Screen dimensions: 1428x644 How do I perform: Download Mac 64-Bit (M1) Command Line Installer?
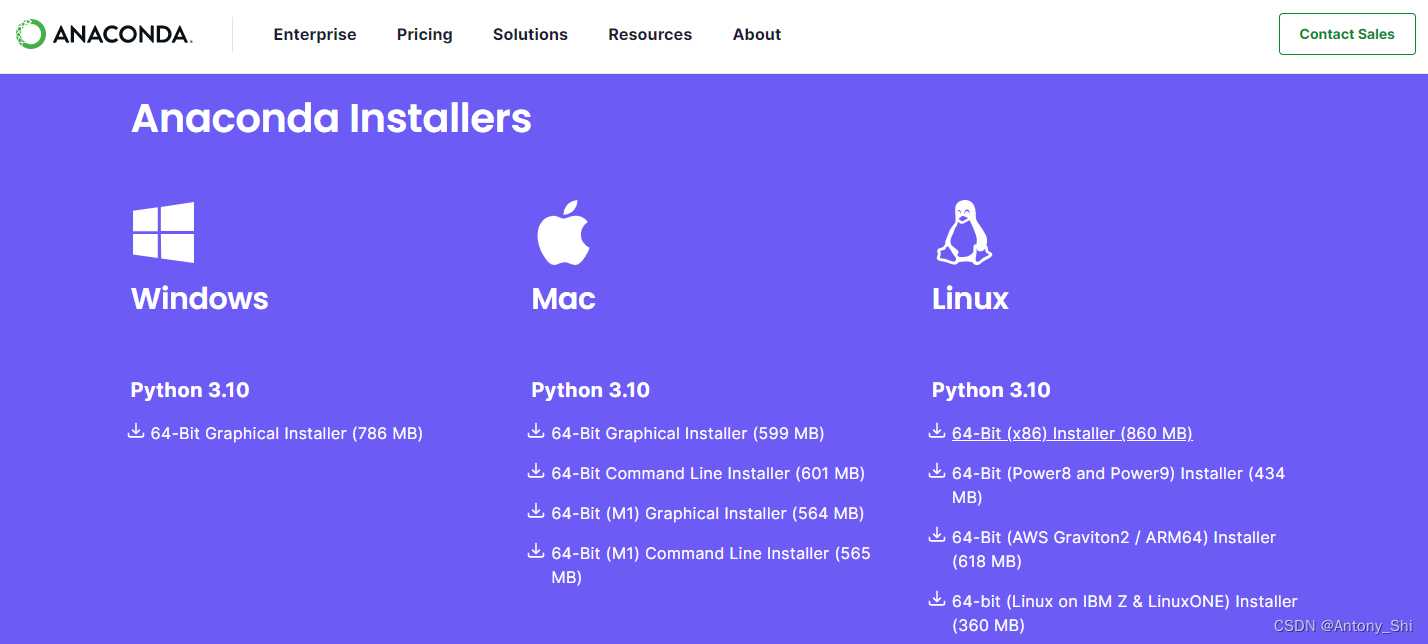[711, 565]
